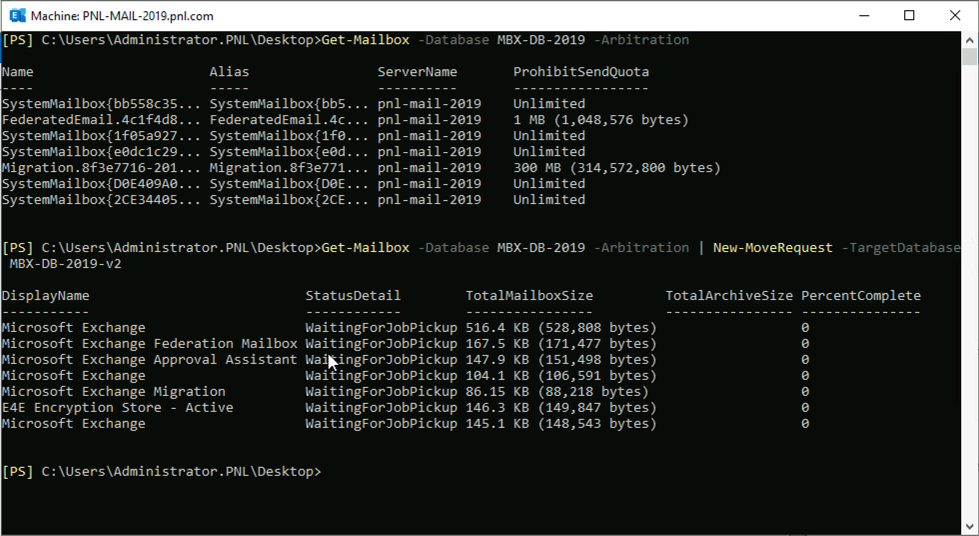Minimize the Exchange shell window
Image resolution: width=979 pixels, height=536 pixels.
pos(862,15)
